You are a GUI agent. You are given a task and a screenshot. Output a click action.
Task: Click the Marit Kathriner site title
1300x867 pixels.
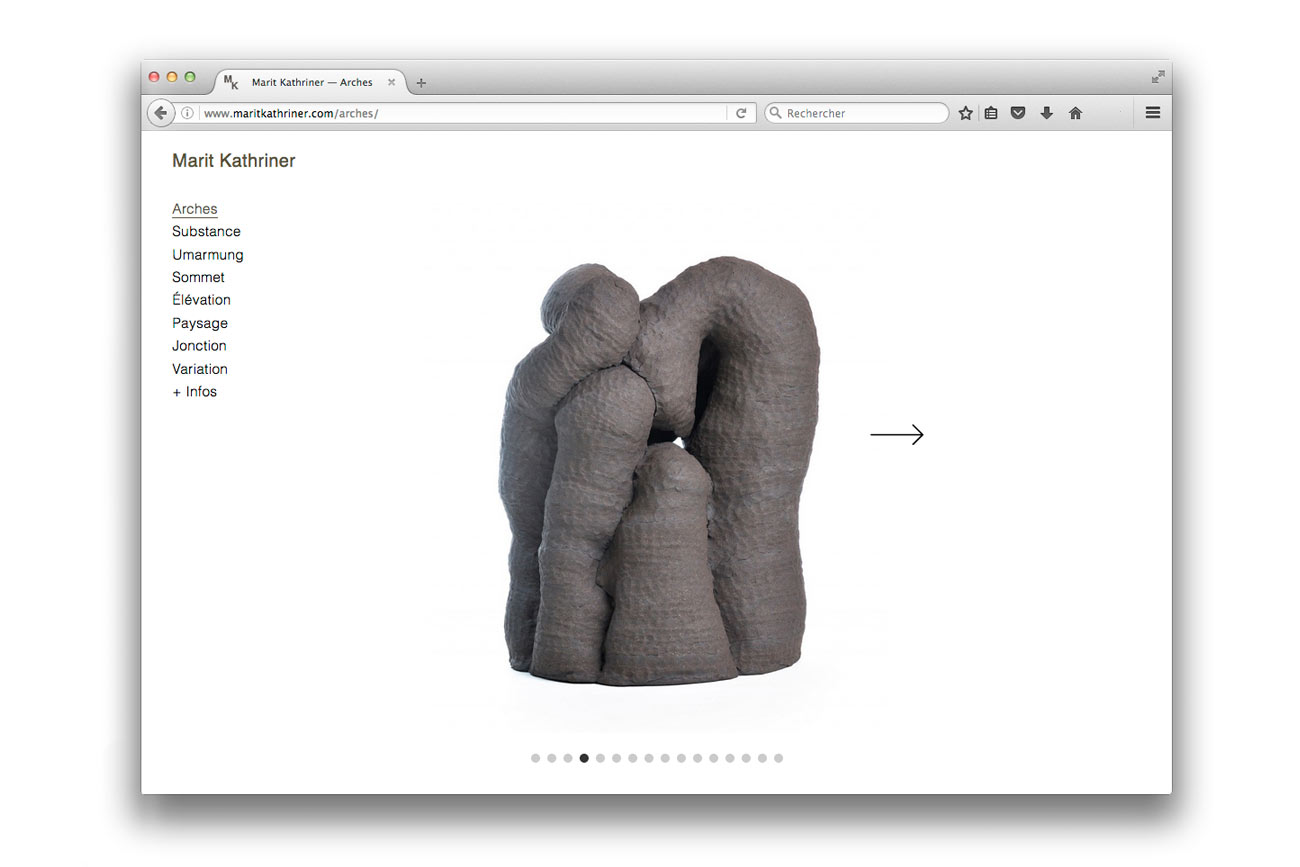click(234, 161)
